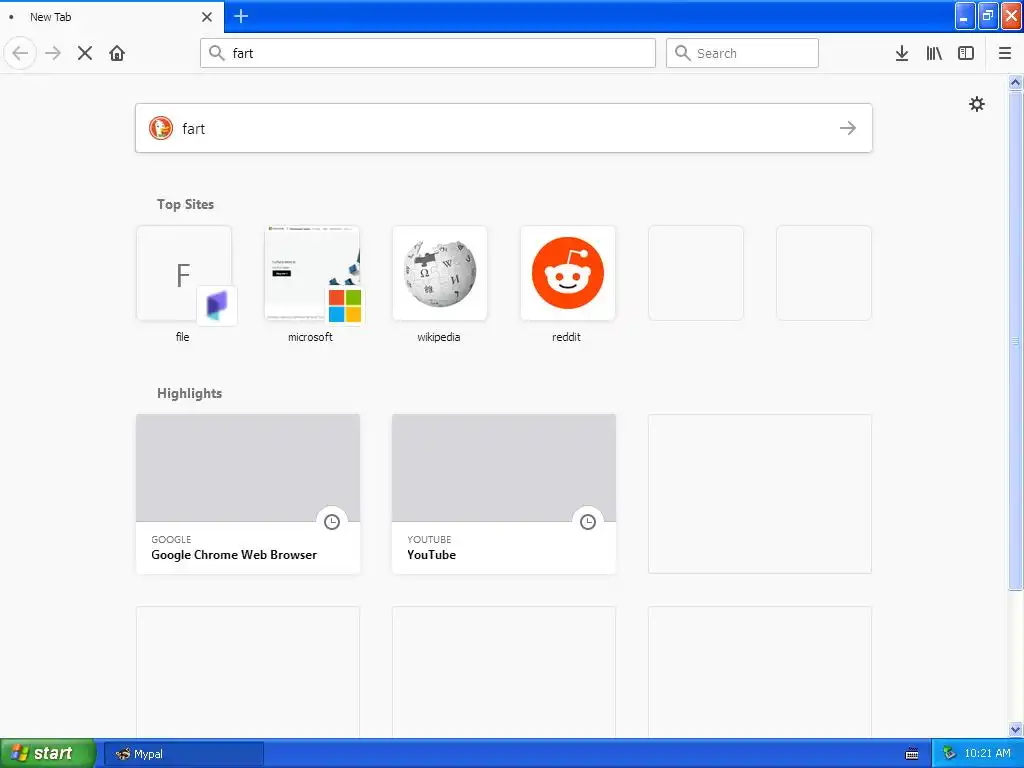Click the Top Sites heading
The width and height of the screenshot is (1024, 768).
(185, 204)
